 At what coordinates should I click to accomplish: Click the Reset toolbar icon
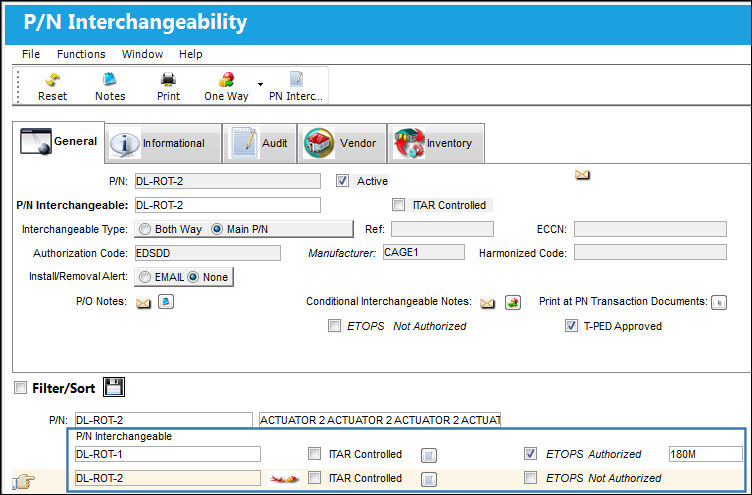(x=52, y=79)
